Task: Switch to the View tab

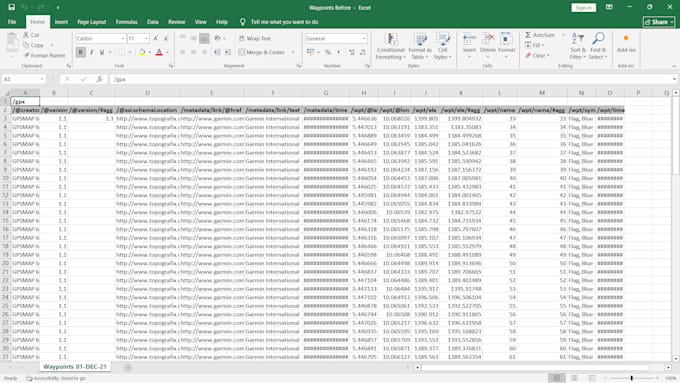Action: coord(200,22)
